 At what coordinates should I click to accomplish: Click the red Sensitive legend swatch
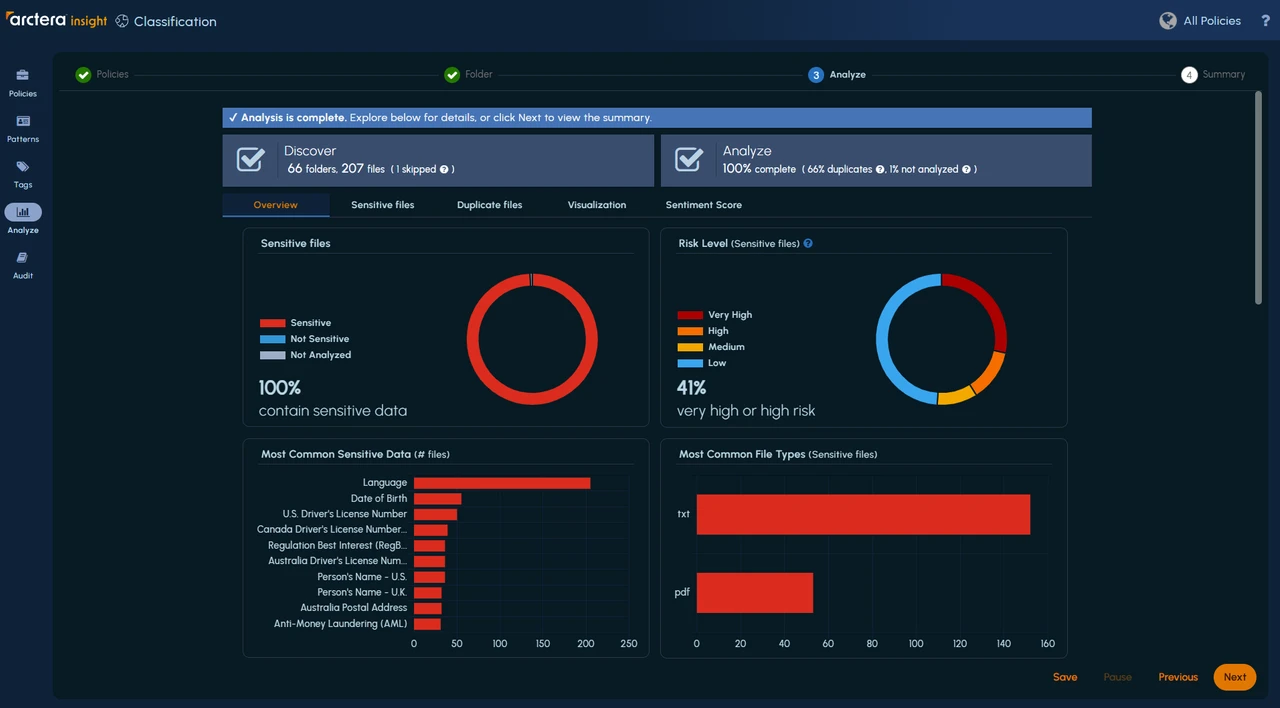point(274,322)
